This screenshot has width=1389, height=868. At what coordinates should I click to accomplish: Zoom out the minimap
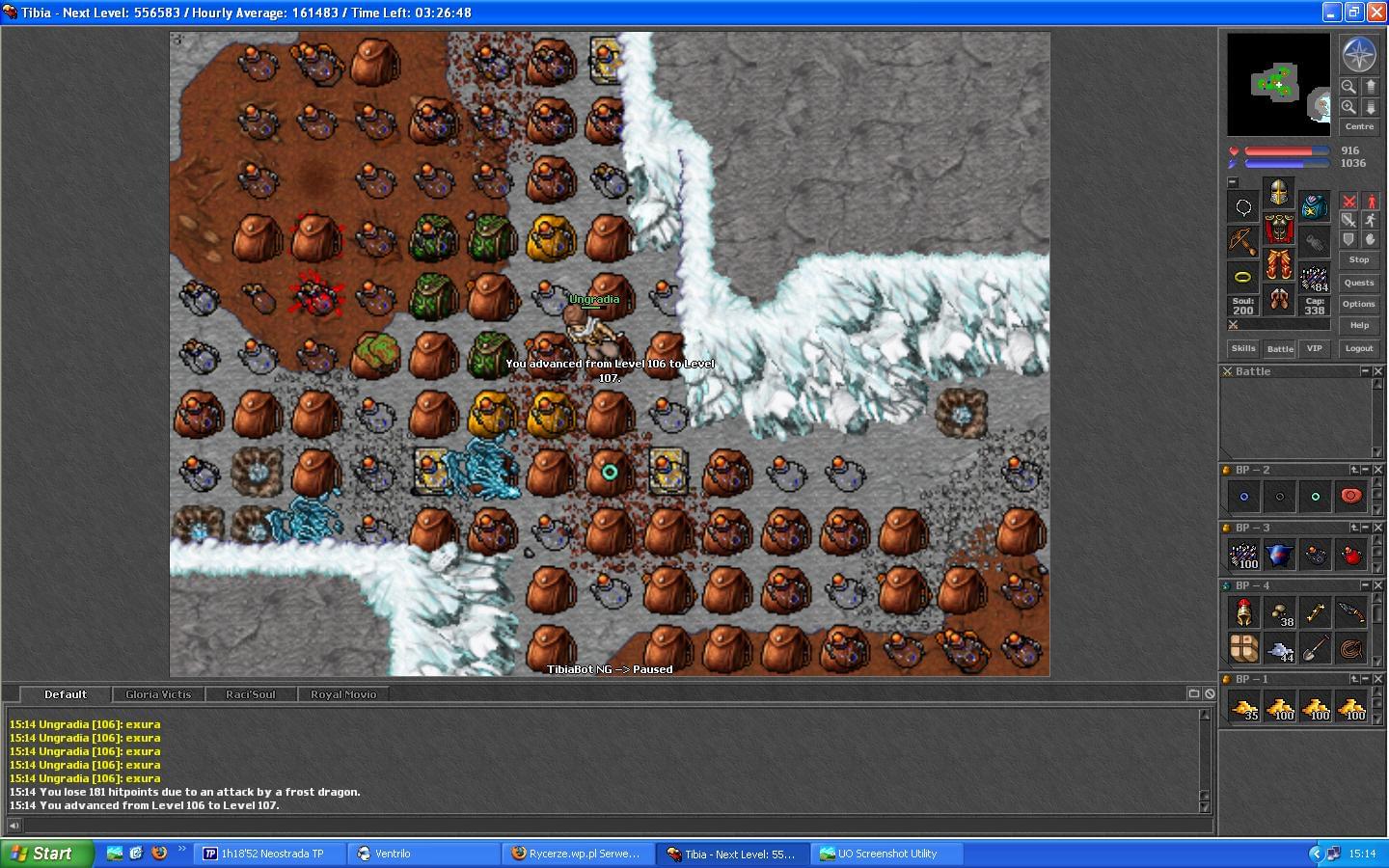1348,86
